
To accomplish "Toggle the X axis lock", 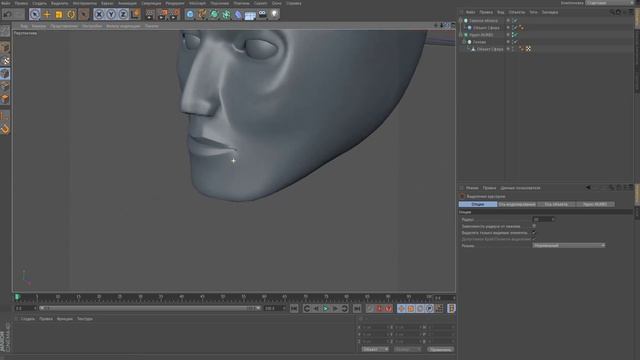I will coord(99,14).
